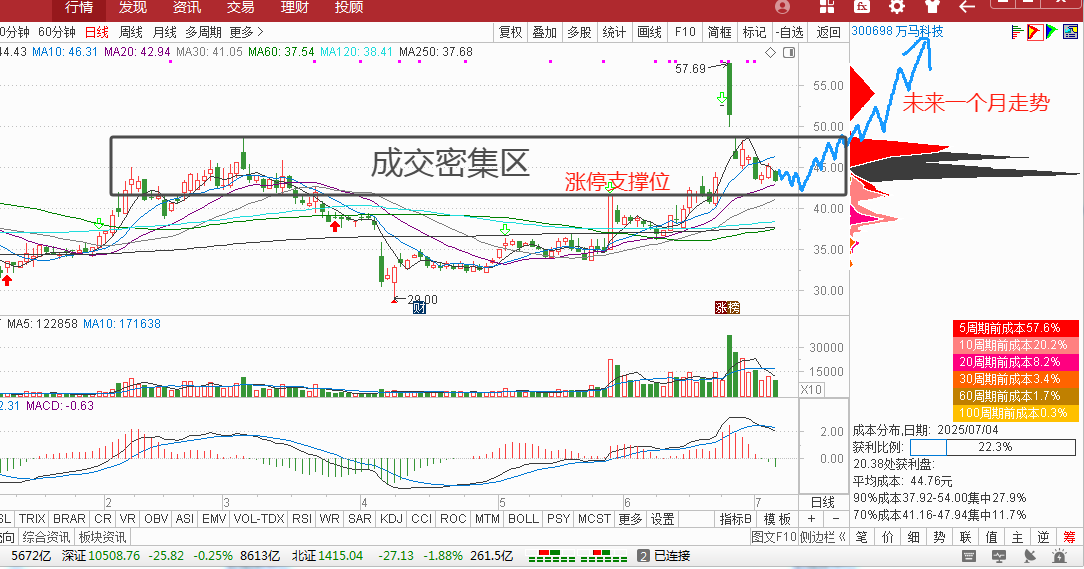Open the blue panel settings icon beside chip icons
Screen dimensions: 1084x569
(x=1070, y=31)
